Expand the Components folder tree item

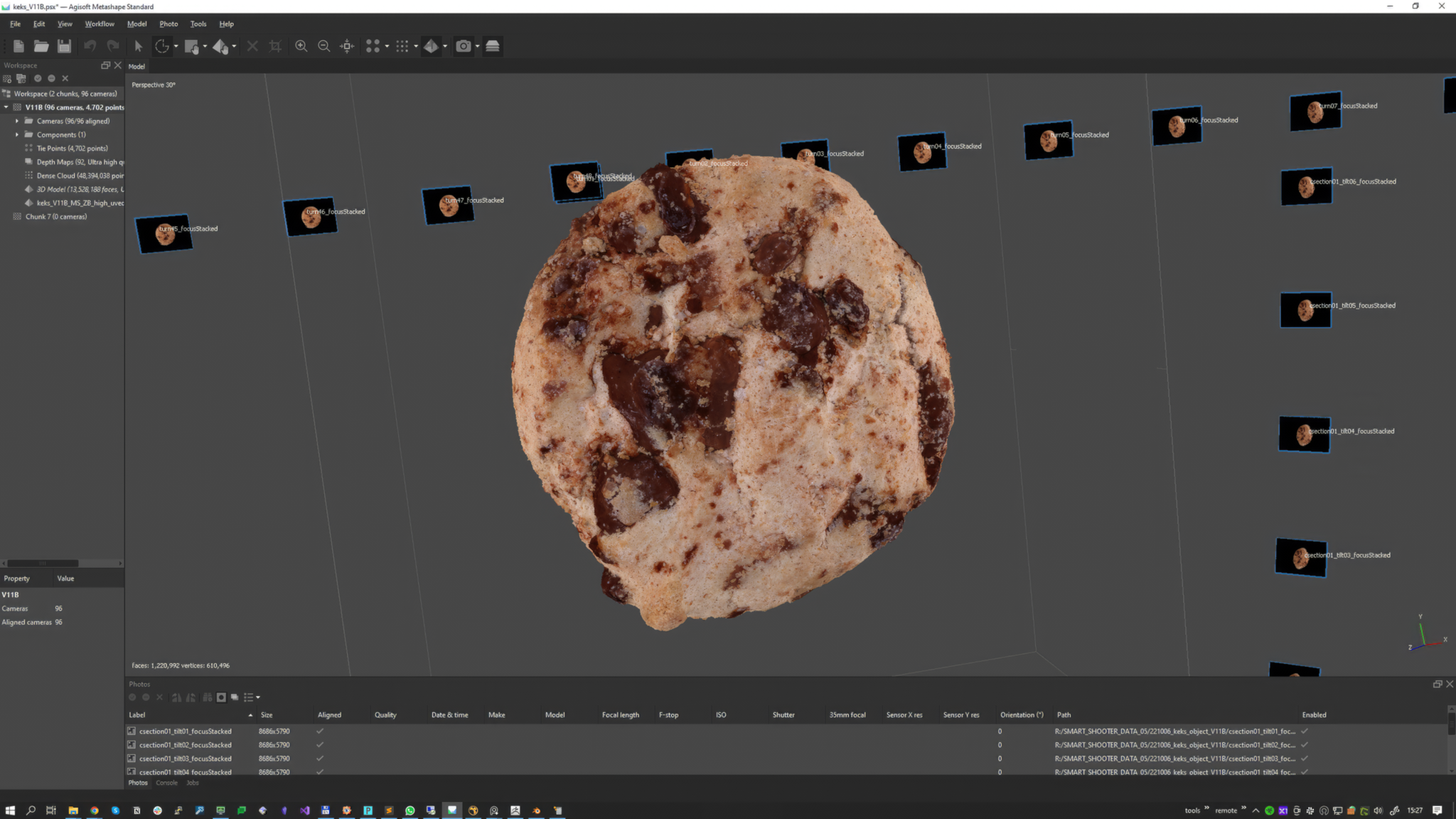[17, 134]
